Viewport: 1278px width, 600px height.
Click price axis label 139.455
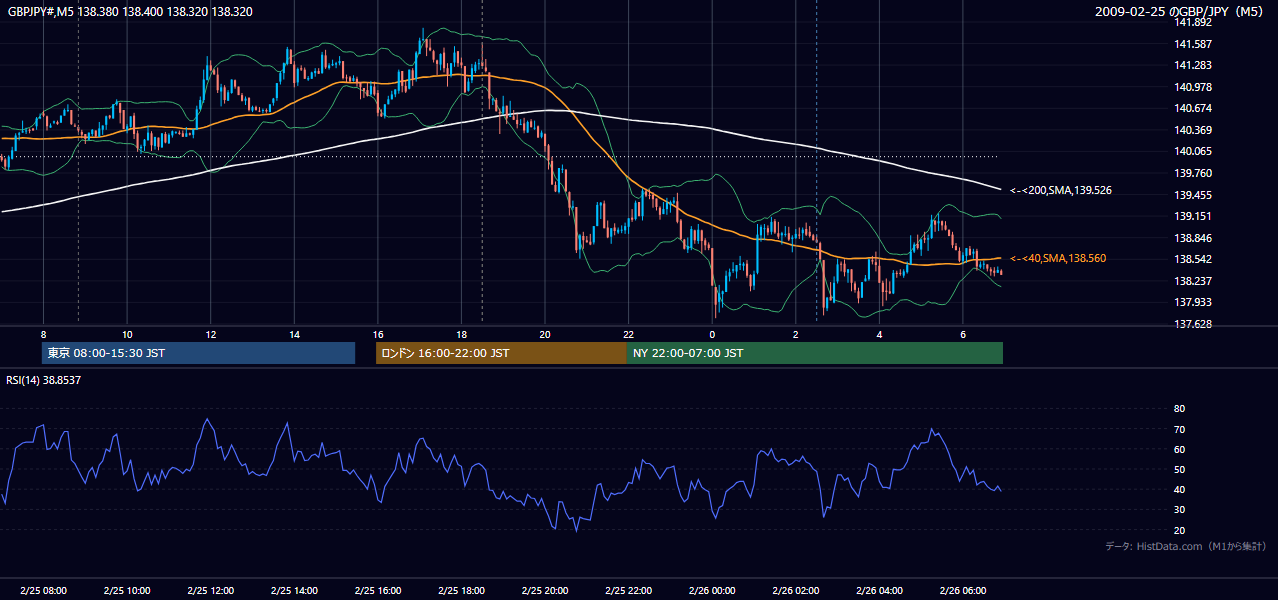point(1193,195)
